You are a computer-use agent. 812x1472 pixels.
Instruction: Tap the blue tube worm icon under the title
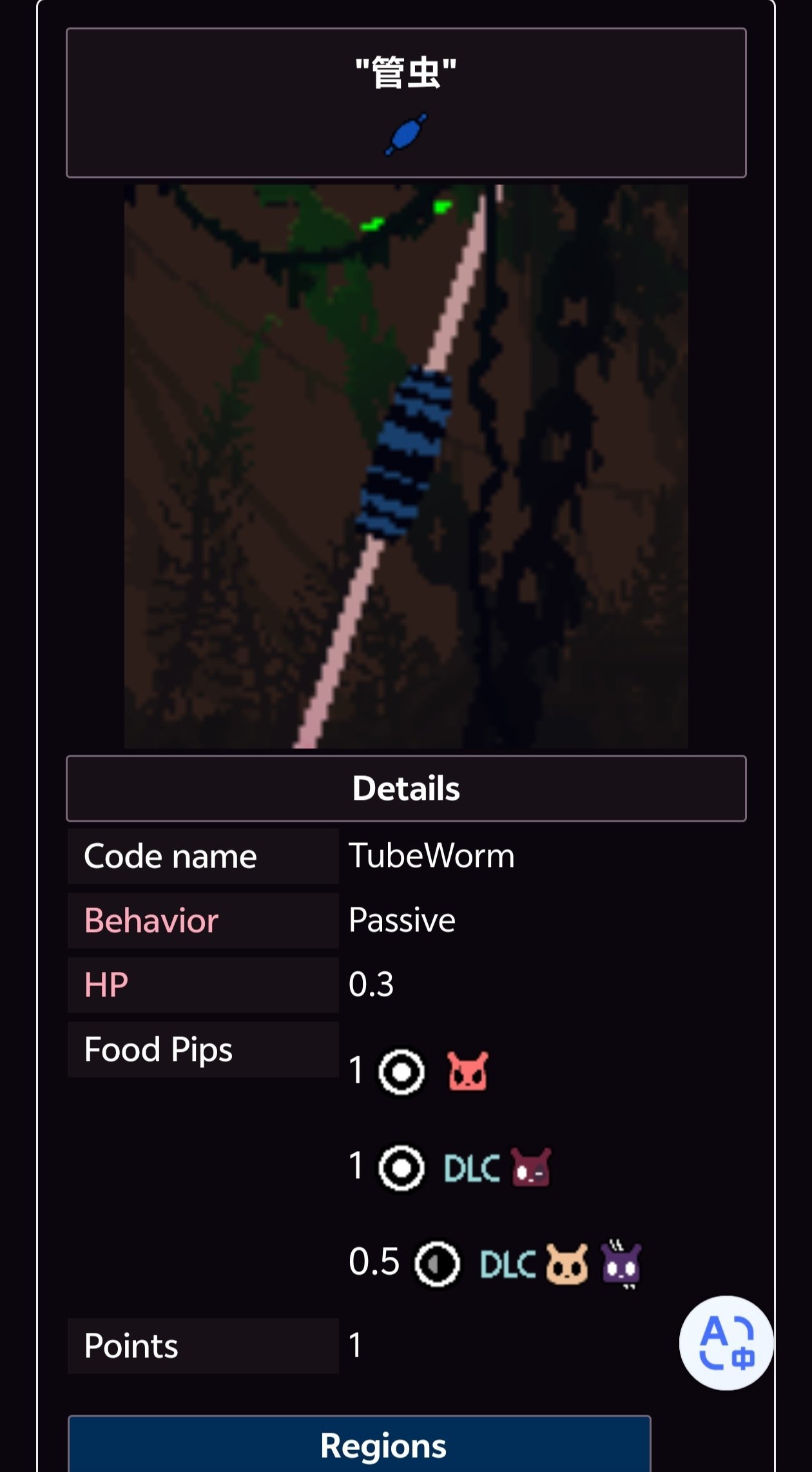pos(406,134)
